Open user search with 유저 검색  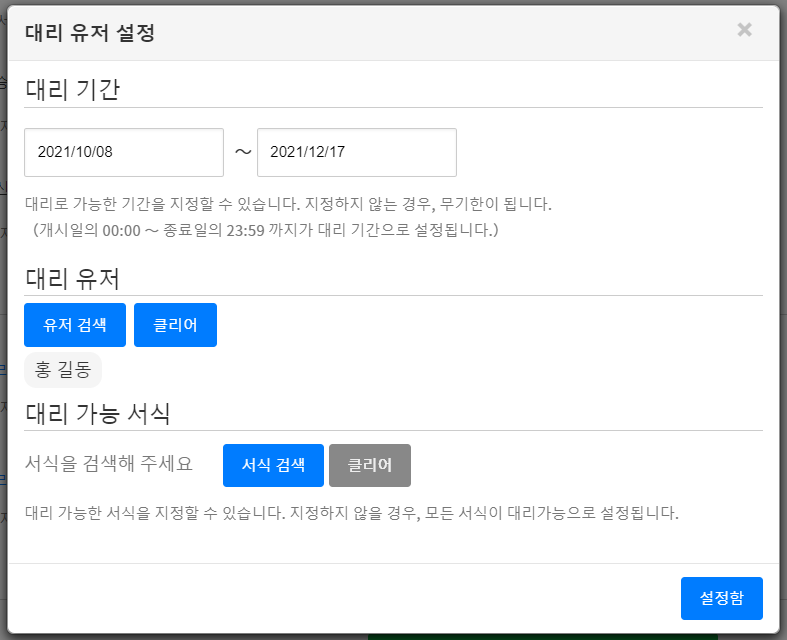[75, 325]
